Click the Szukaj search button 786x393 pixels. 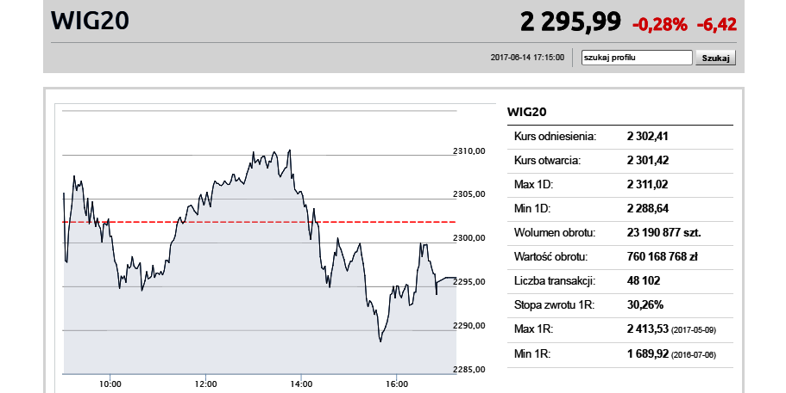(715, 58)
